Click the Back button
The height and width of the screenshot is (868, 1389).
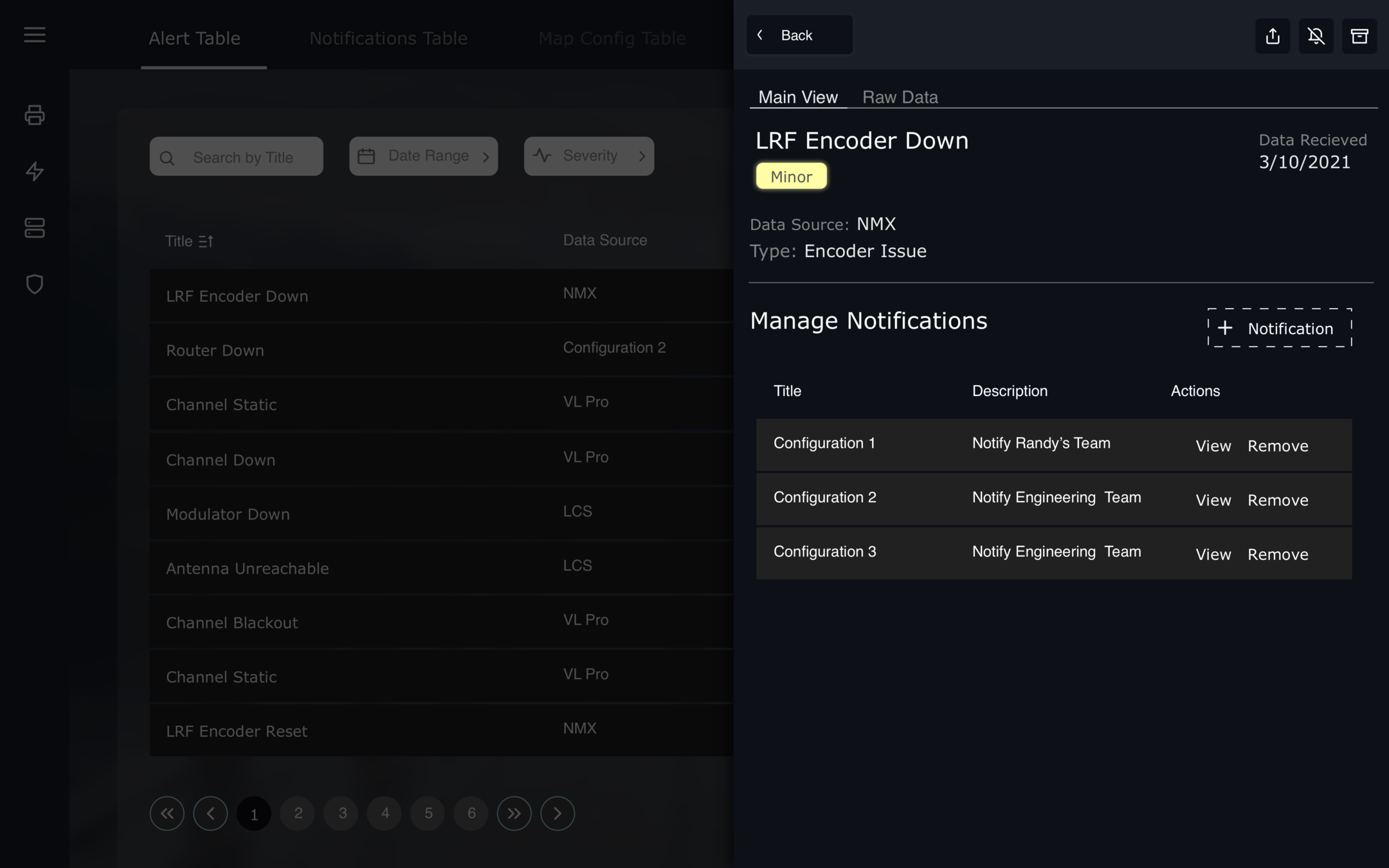pos(799,35)
